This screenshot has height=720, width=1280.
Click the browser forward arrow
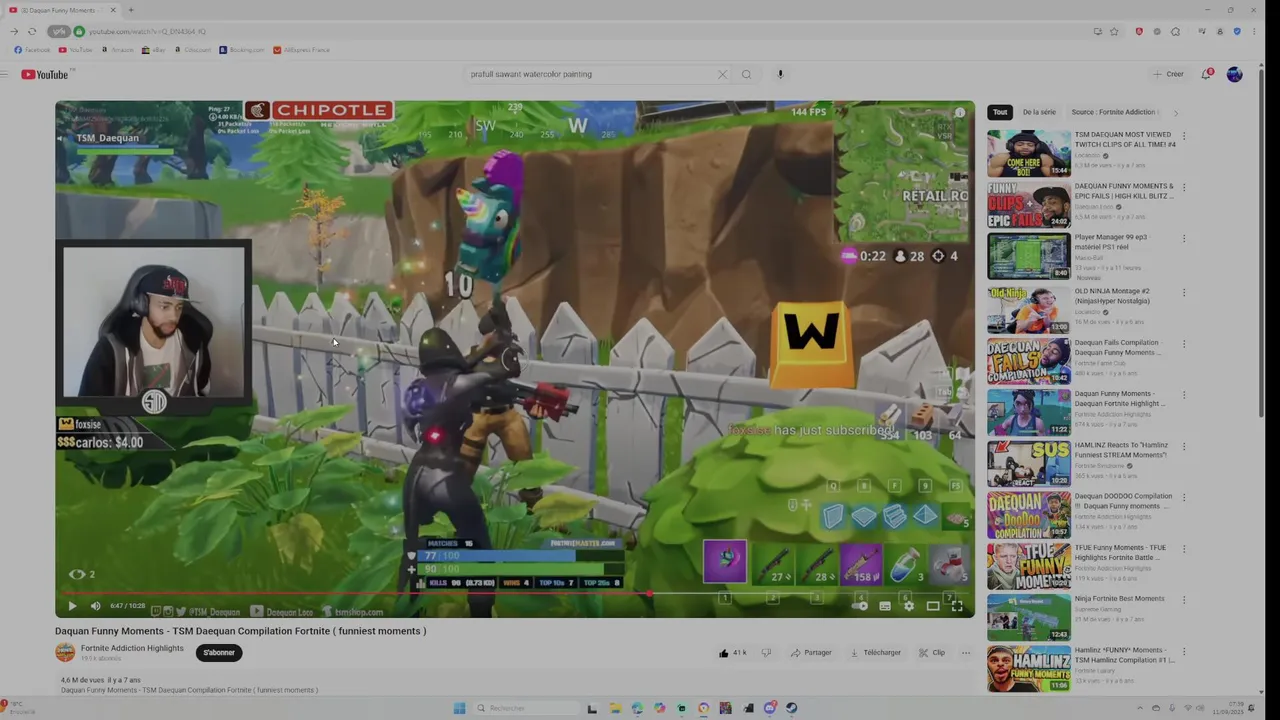coord(14,31)
